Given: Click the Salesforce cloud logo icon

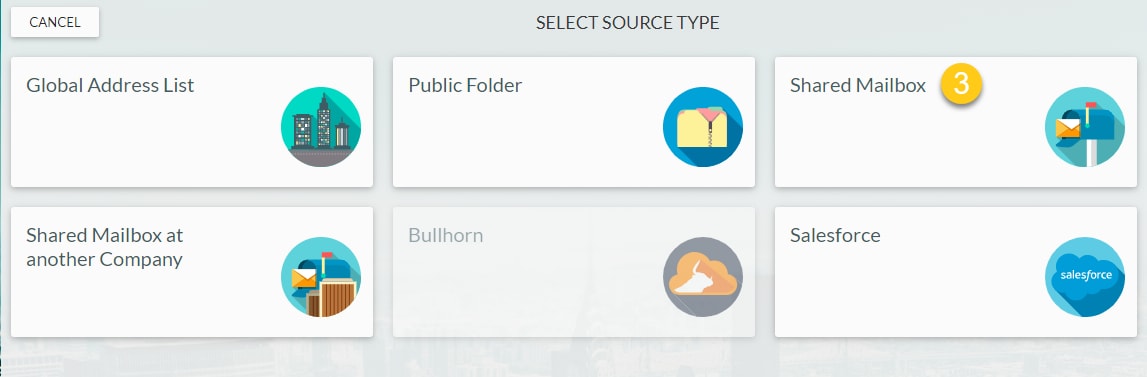Looking at the screenshot, I should pyautogui.click(x=1085, y=277).
